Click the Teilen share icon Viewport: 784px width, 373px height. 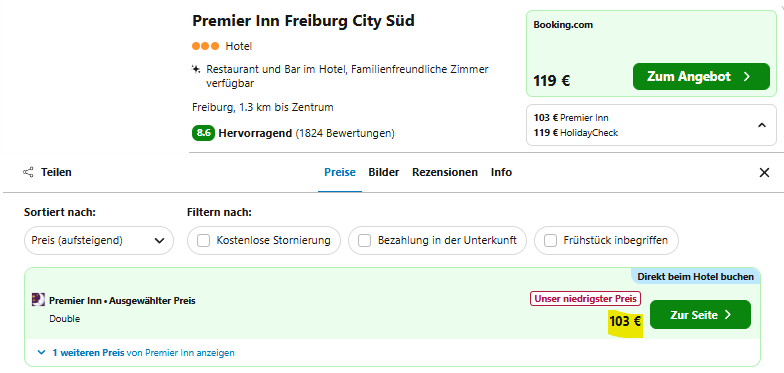[28, 172]
